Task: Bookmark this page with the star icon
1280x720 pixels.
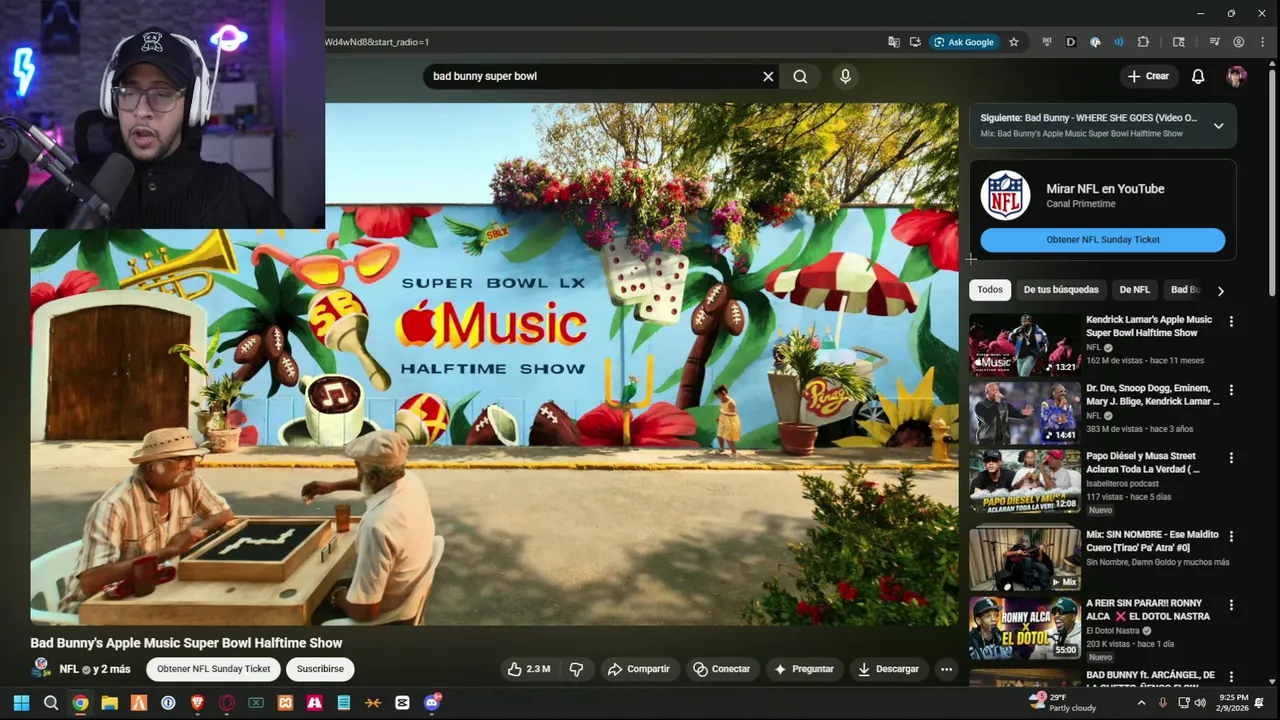Action: (x=1013, y=42)
